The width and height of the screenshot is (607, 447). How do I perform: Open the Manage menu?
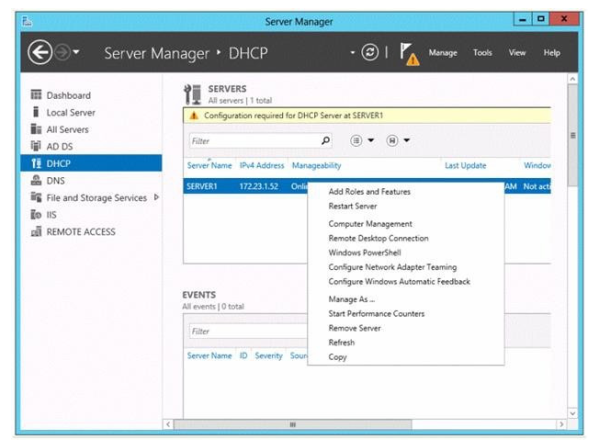click(443, 53)
